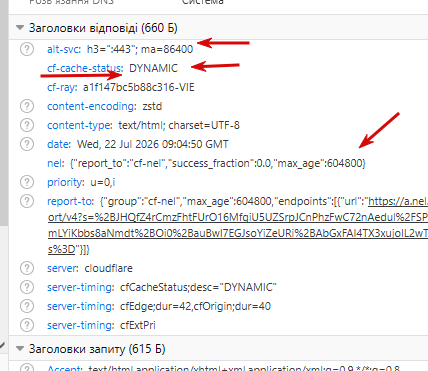Select the value h3=":443"; ma=86400
The image size is (428, 371).
click(140, 49)
